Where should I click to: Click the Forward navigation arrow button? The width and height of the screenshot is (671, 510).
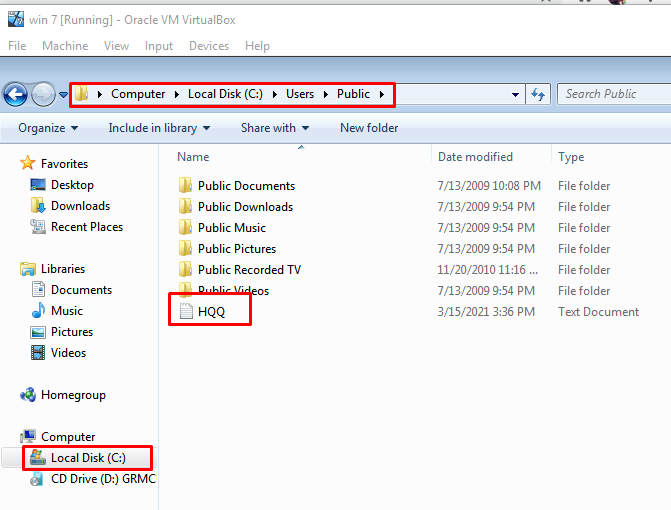click(43, 95)
